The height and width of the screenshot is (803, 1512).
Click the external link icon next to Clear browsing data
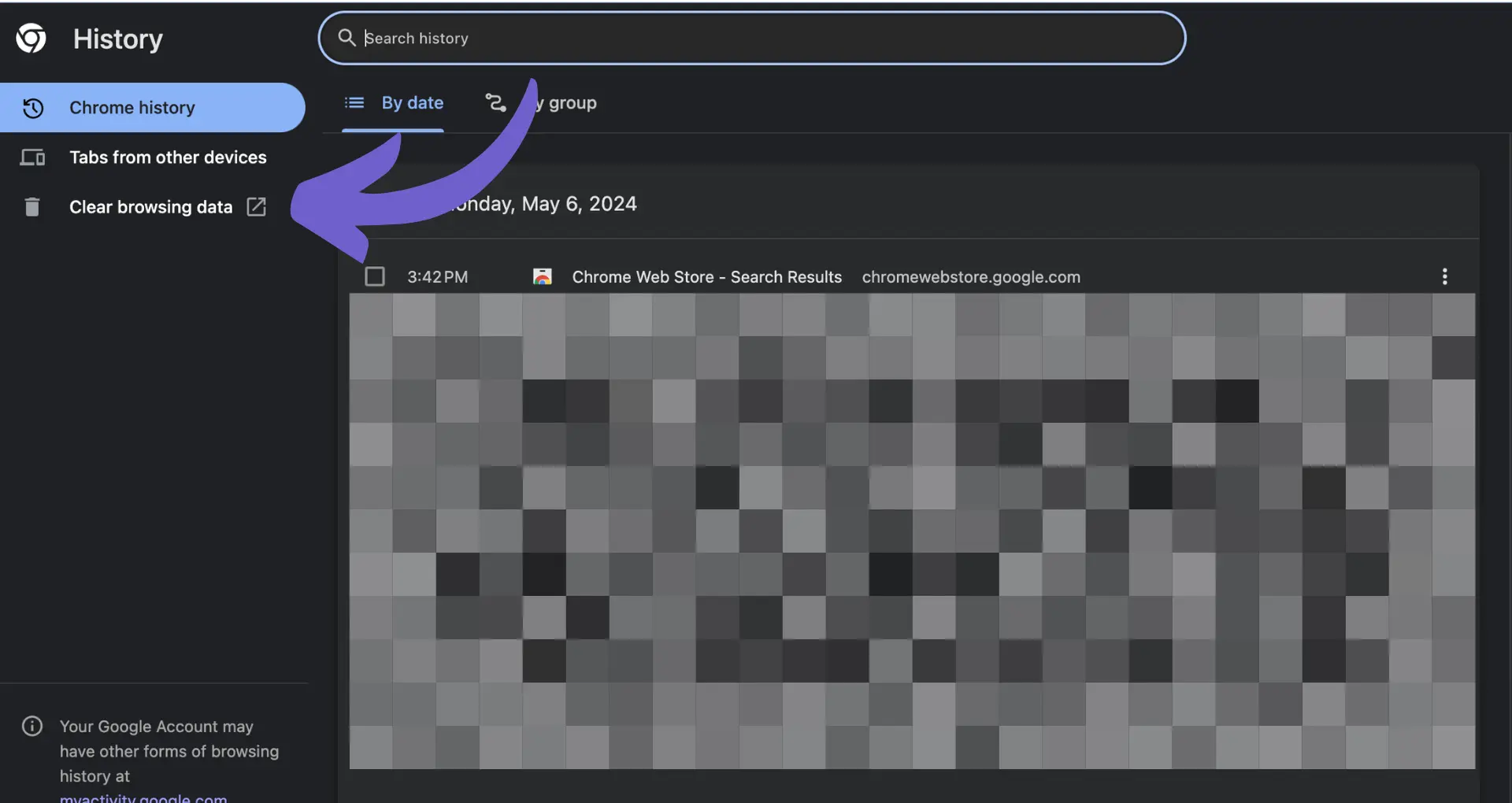click(x=256, y=206)
